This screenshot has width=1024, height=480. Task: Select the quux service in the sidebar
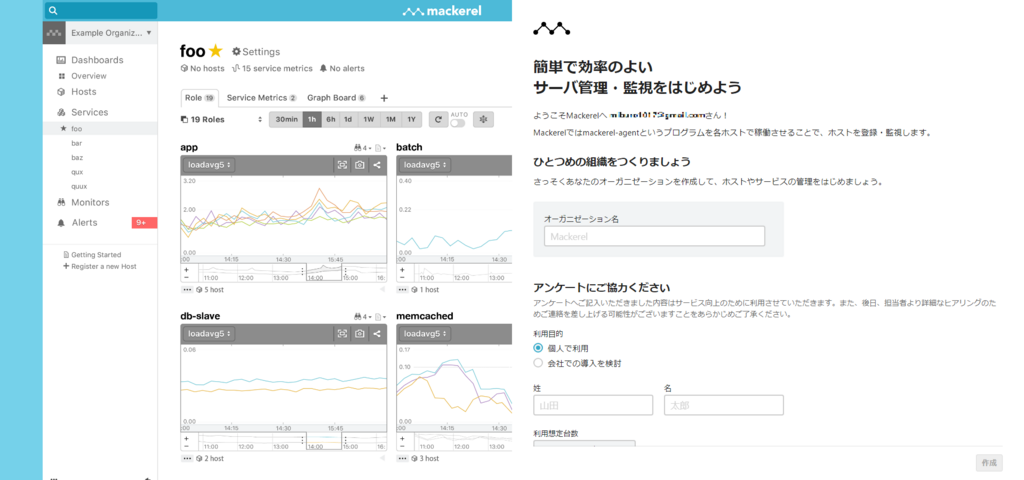tap(79, 186)
